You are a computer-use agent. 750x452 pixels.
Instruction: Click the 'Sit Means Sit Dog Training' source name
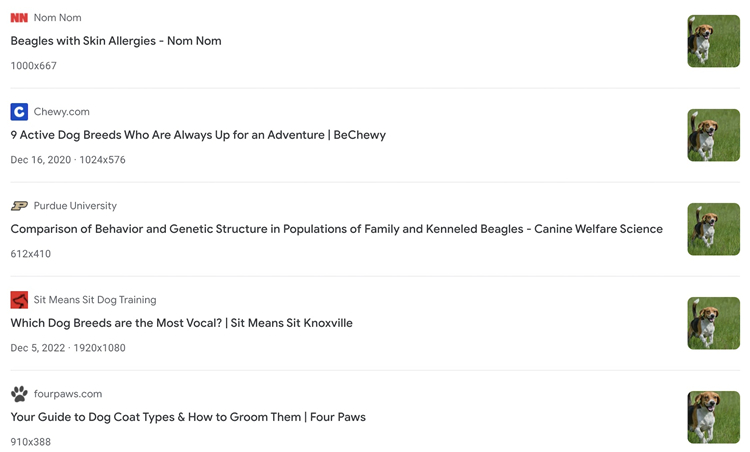coord(95,300)
